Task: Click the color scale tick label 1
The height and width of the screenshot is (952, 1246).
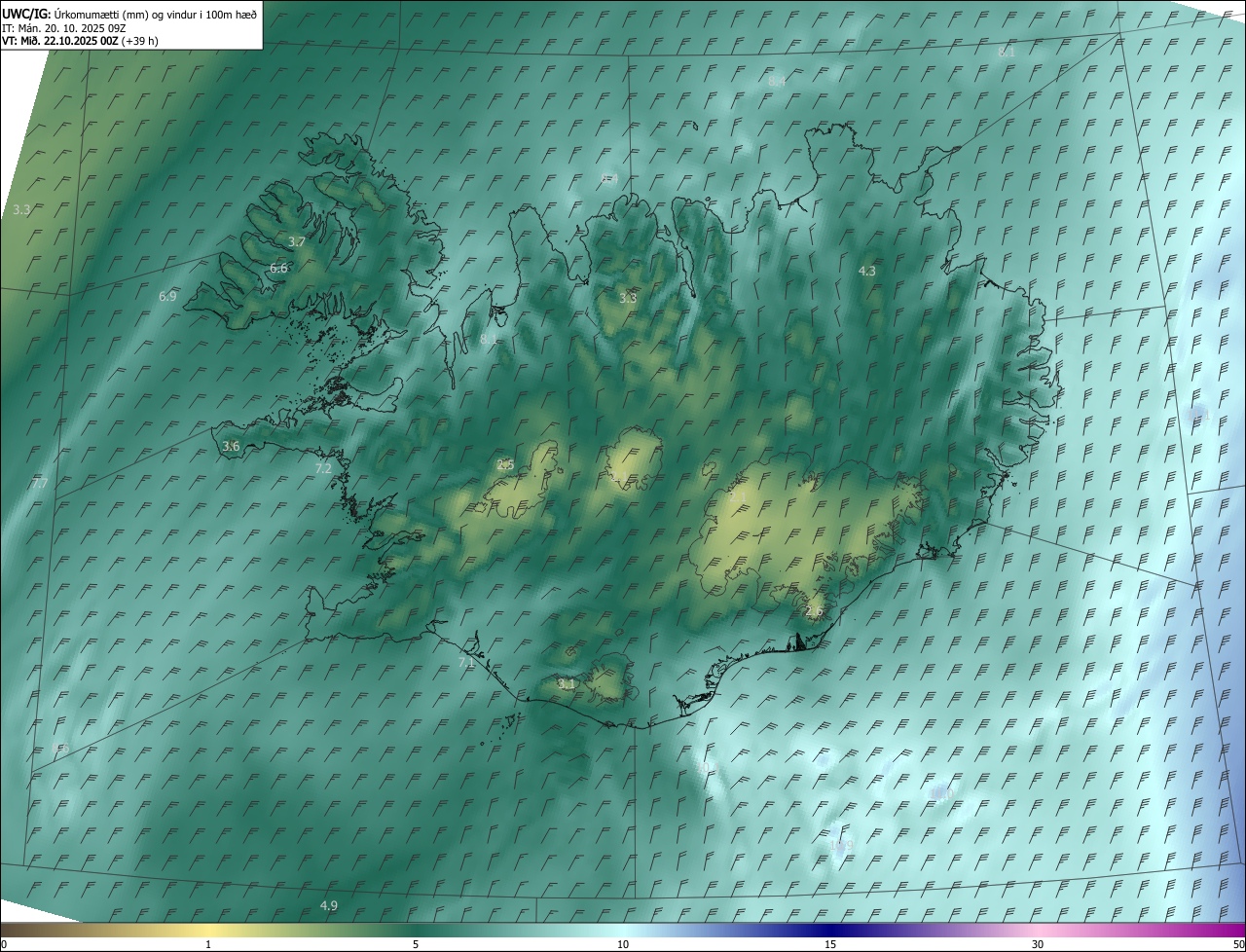Action: coord(208,944)
